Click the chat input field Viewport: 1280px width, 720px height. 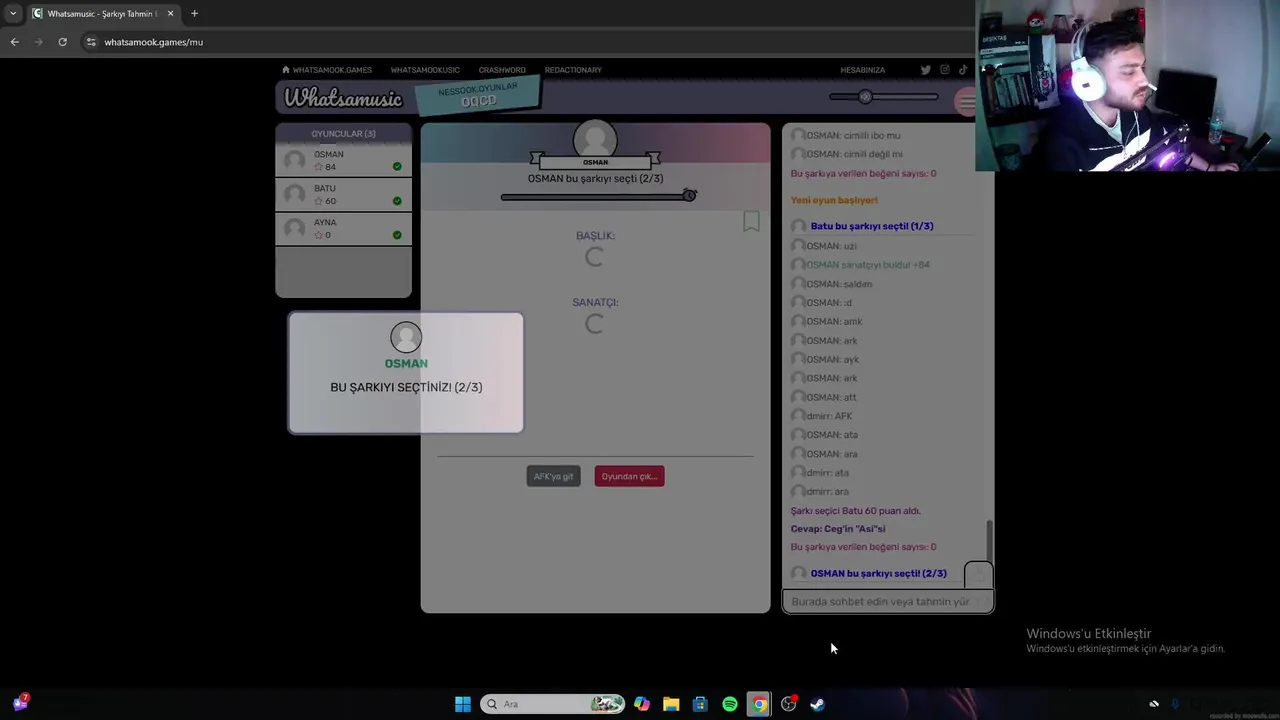tap(888, 601)
